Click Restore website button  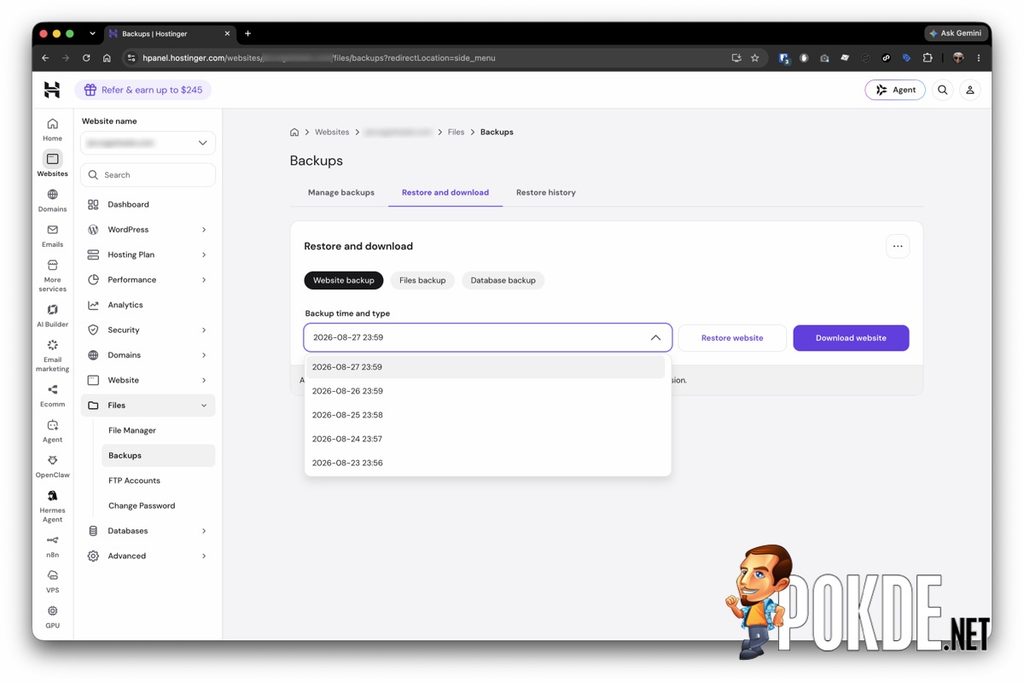point(732,338)
